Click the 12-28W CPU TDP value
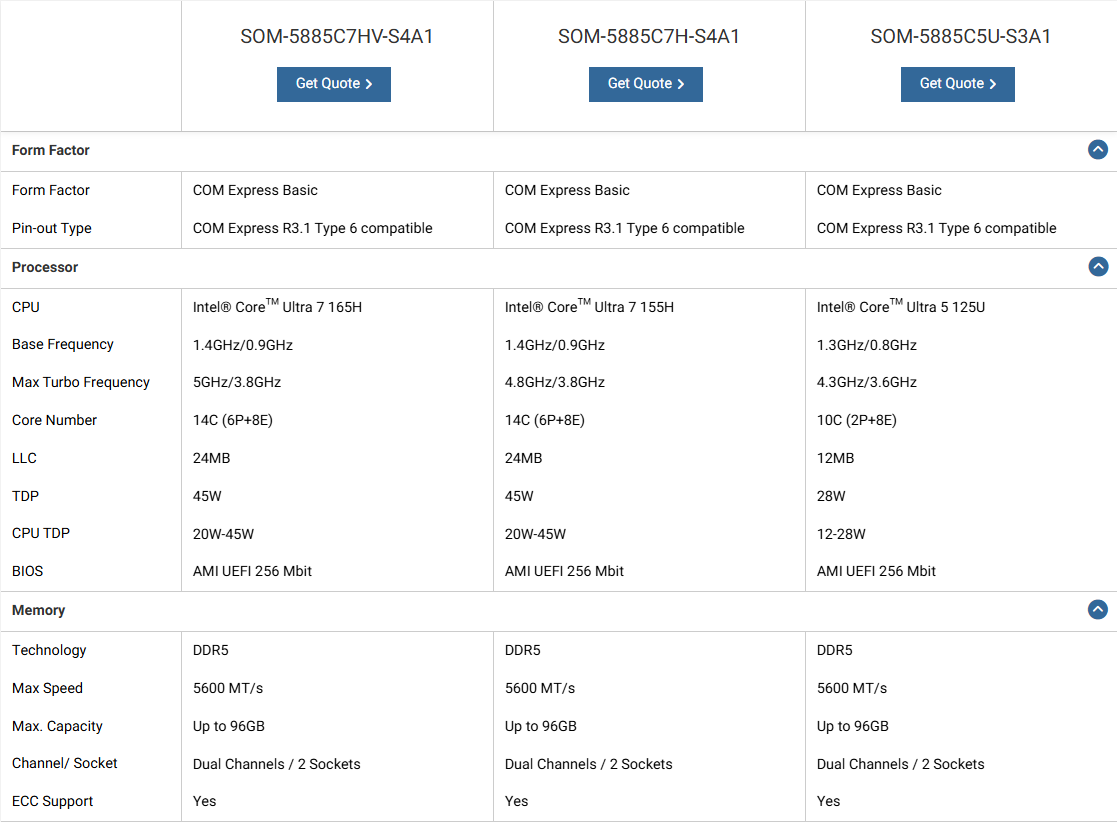This screenshot has width=1117, height=822. [x=841, y=534]
